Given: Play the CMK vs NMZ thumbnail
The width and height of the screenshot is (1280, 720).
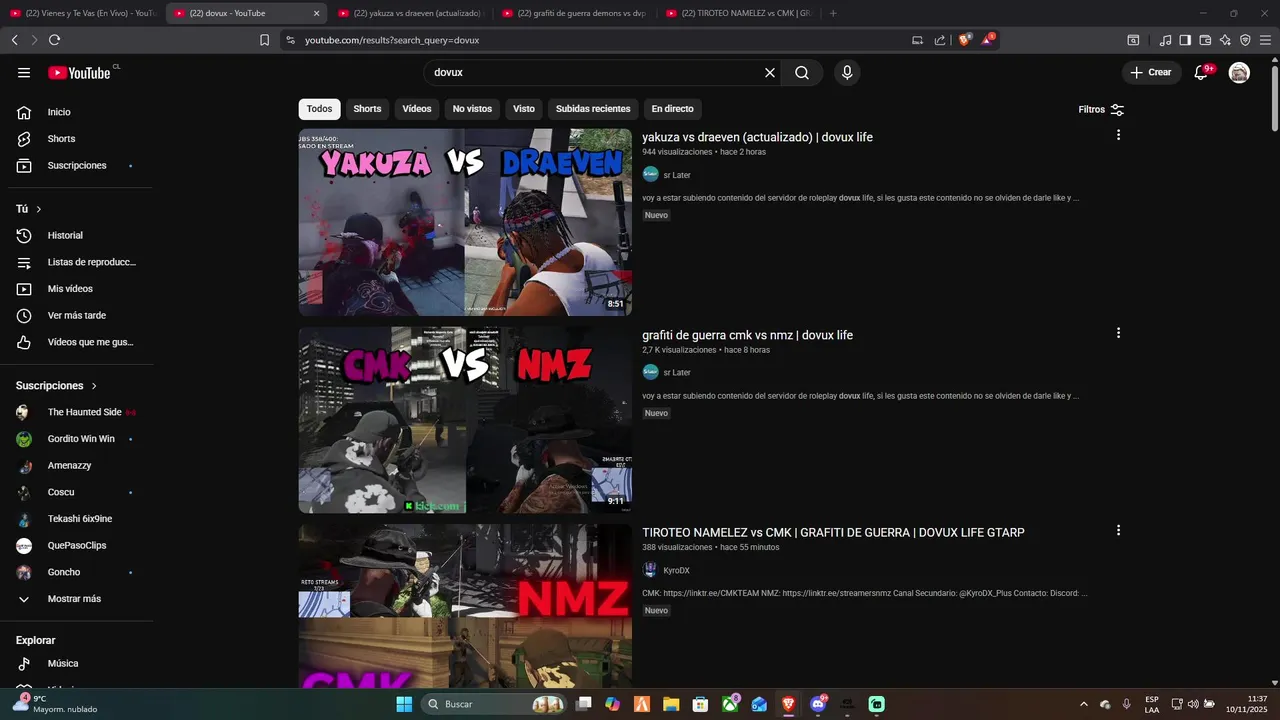Looking at the screenshot, I should pyautogui.click(x=465, y=420).
